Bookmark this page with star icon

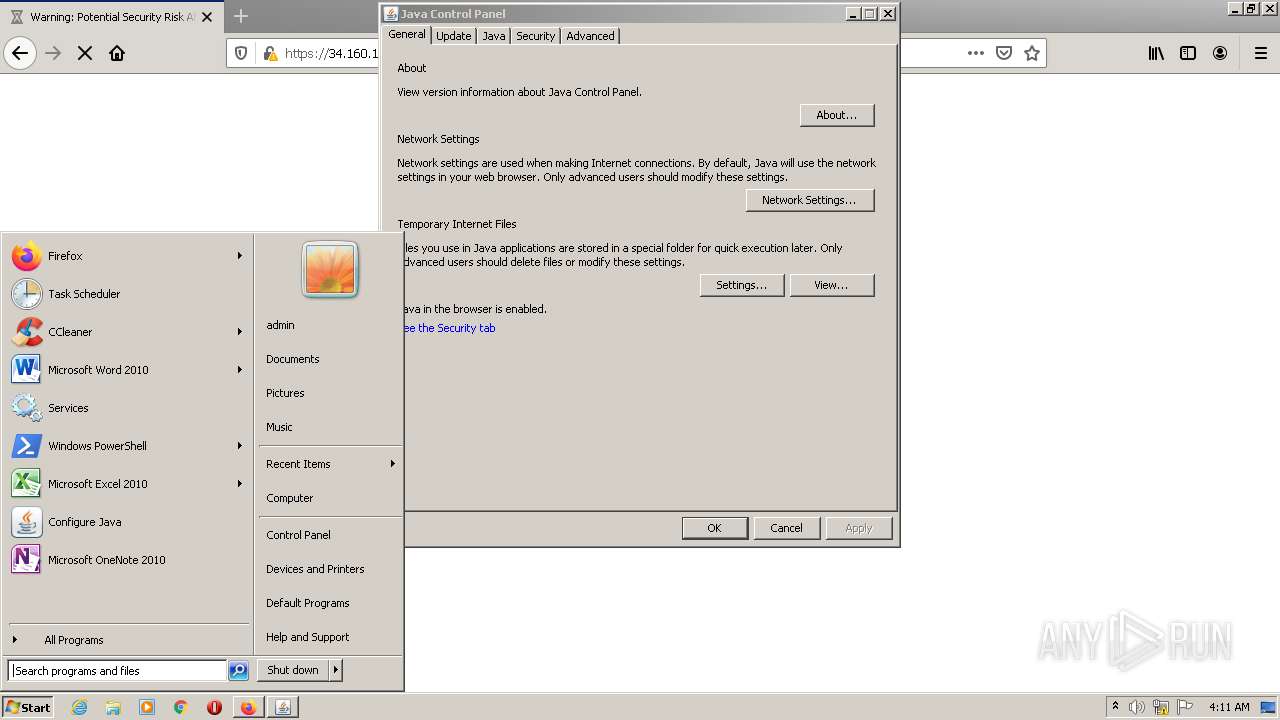pos(1032,53)
